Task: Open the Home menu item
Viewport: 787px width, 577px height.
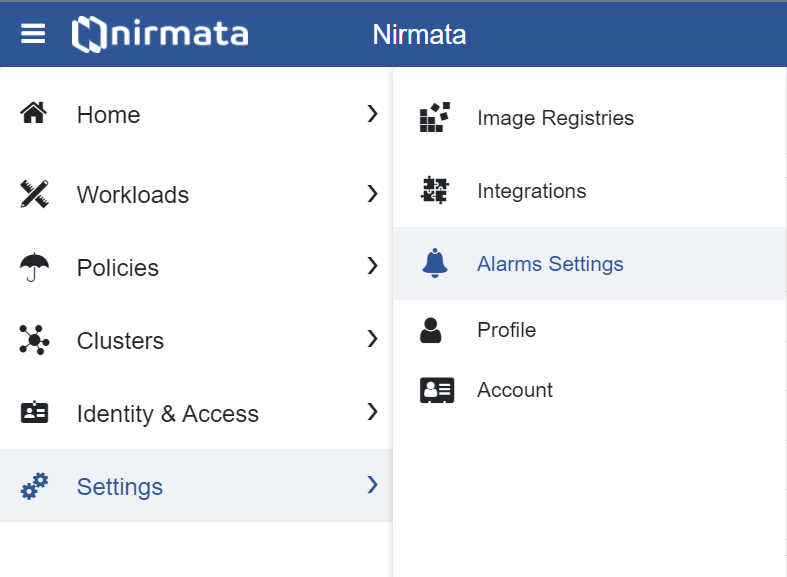Action: pos(196,114)
